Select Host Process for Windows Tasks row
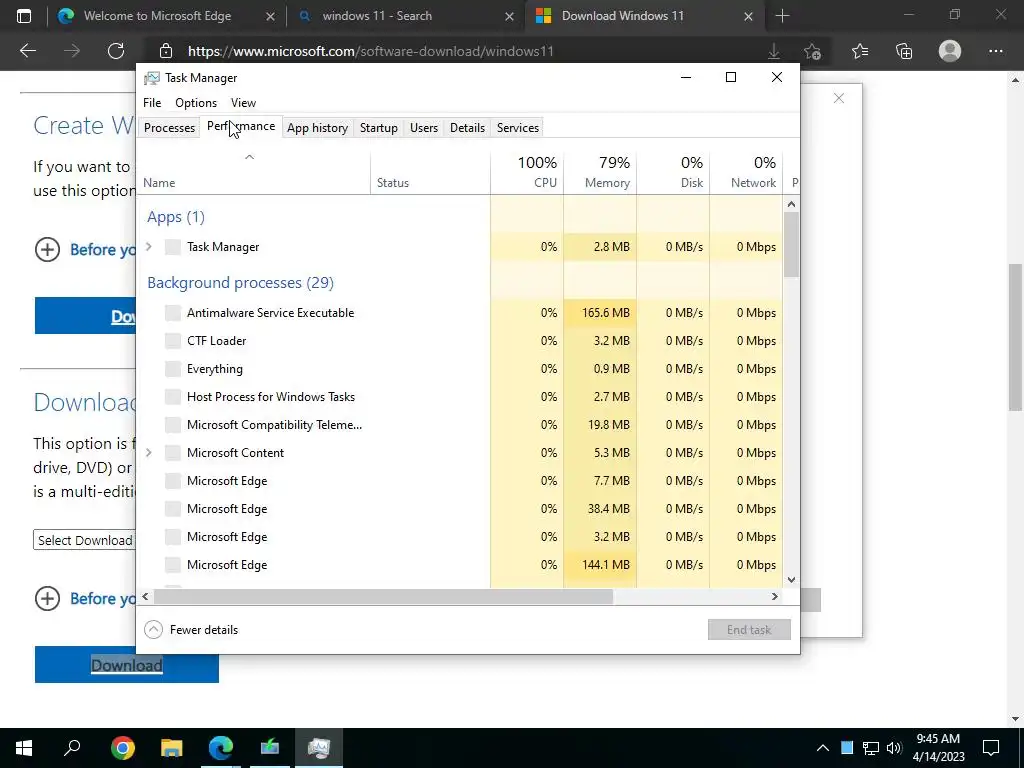 [x=460, y=397]
